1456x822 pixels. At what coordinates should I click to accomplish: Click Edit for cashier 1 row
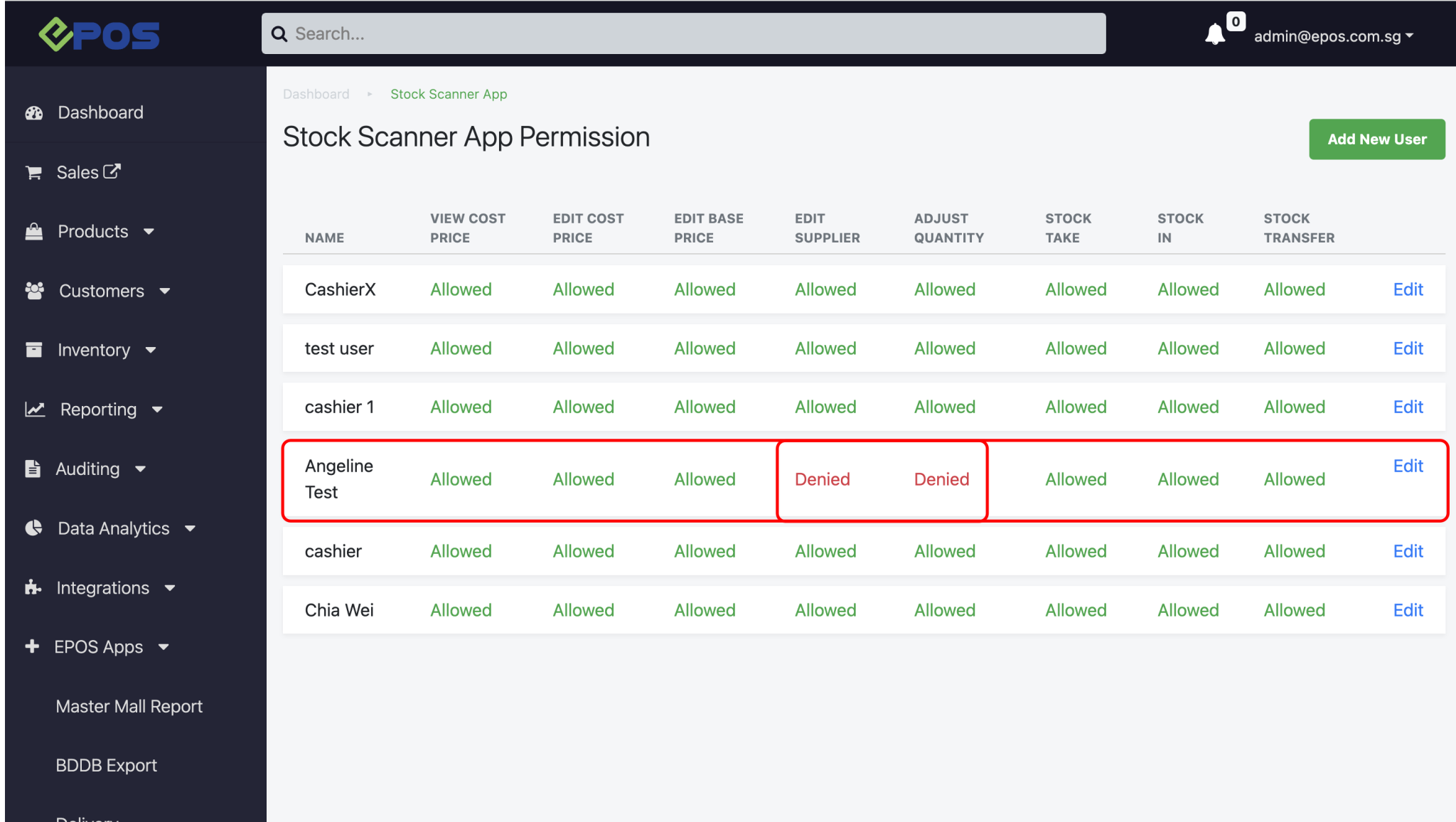tap(1408, 407)
